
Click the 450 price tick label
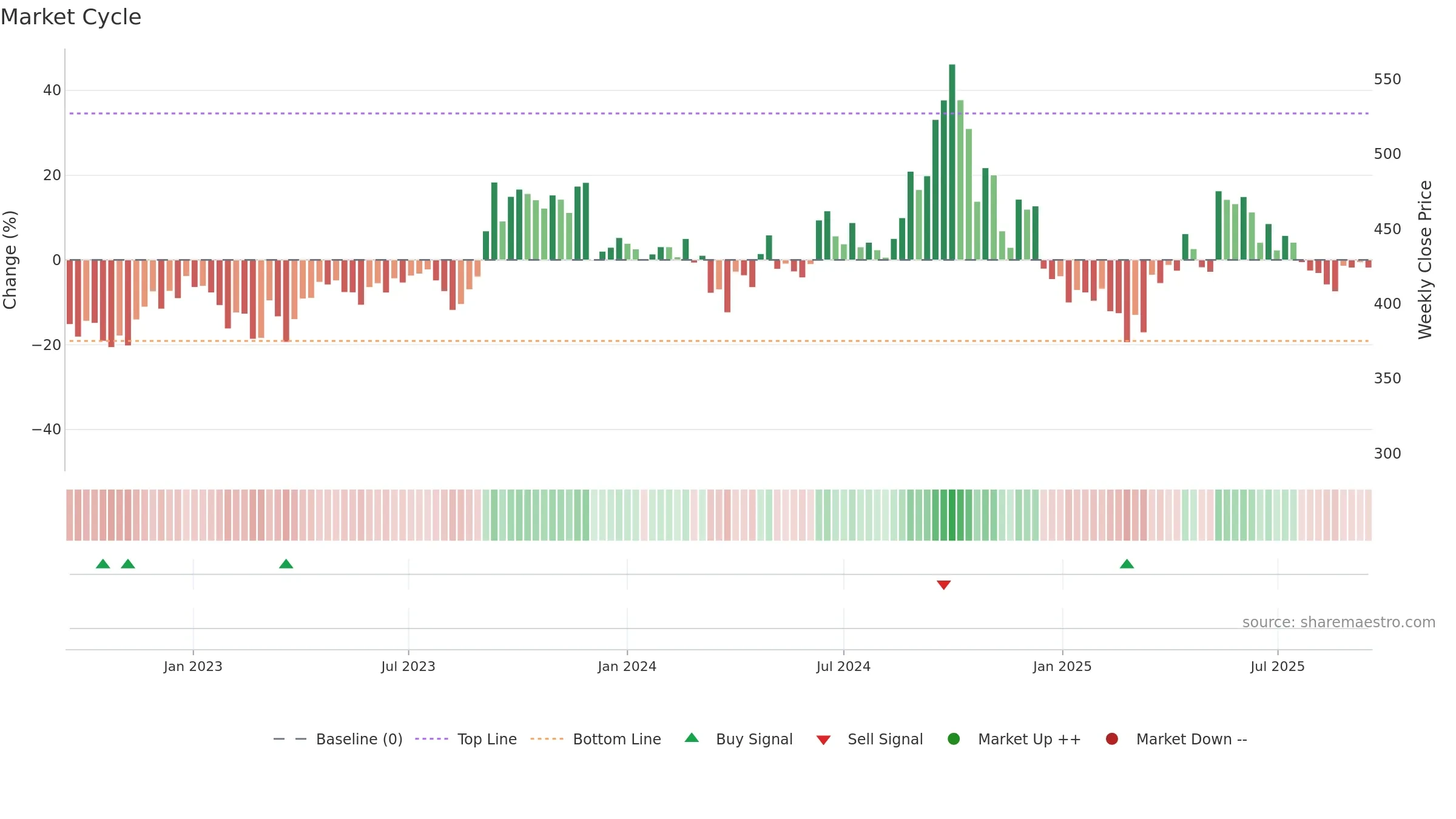(1387, 229)
